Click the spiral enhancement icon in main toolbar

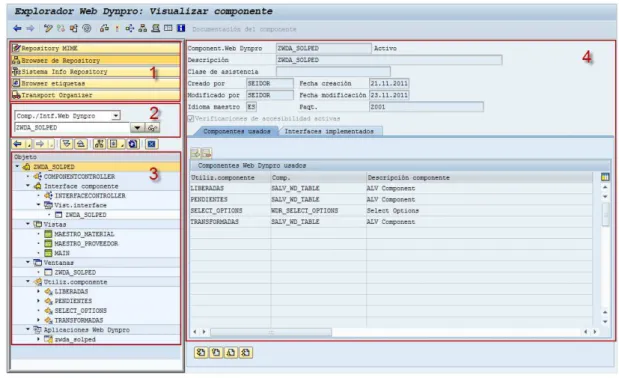(87, 28)
